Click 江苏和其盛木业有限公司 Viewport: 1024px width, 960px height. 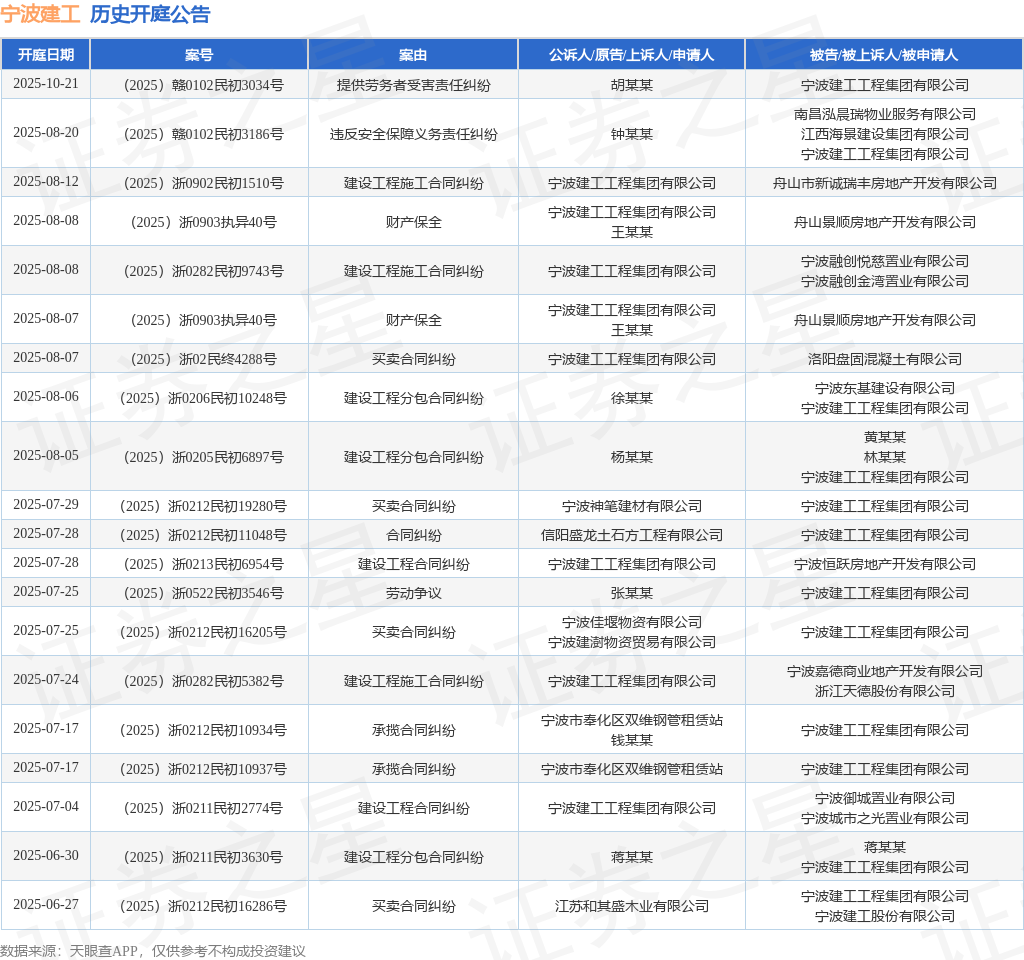[x=632, y=906]
